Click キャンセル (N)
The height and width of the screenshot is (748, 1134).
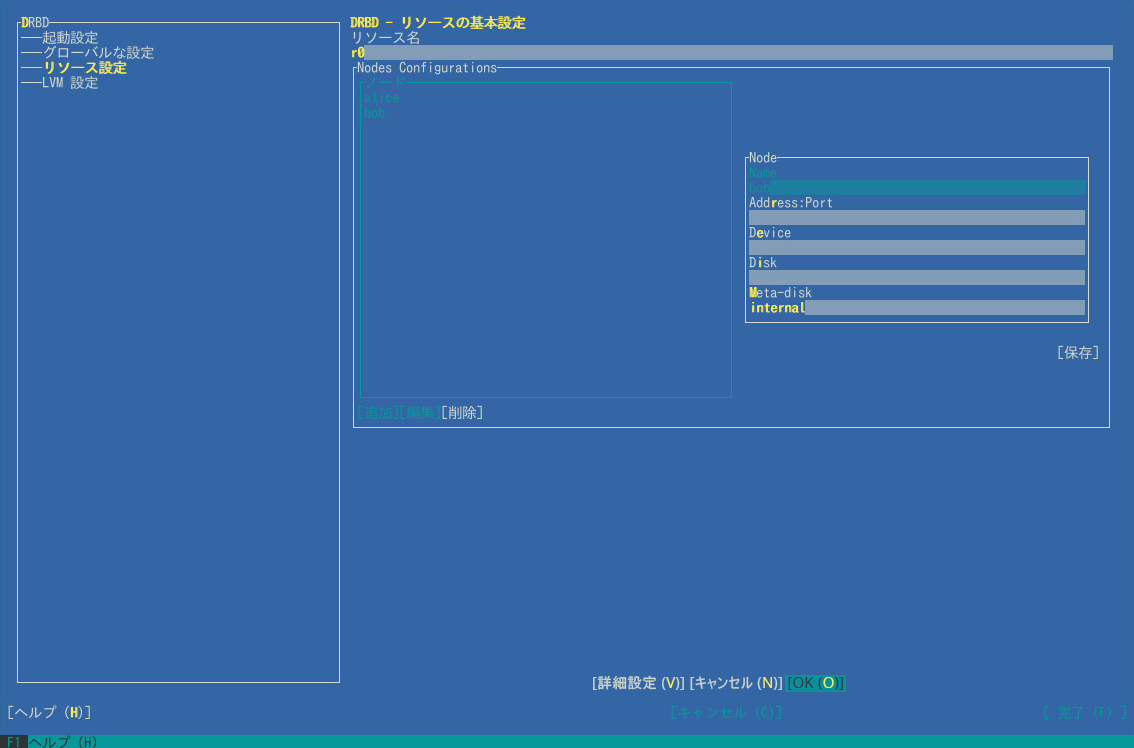pos(736,683)
